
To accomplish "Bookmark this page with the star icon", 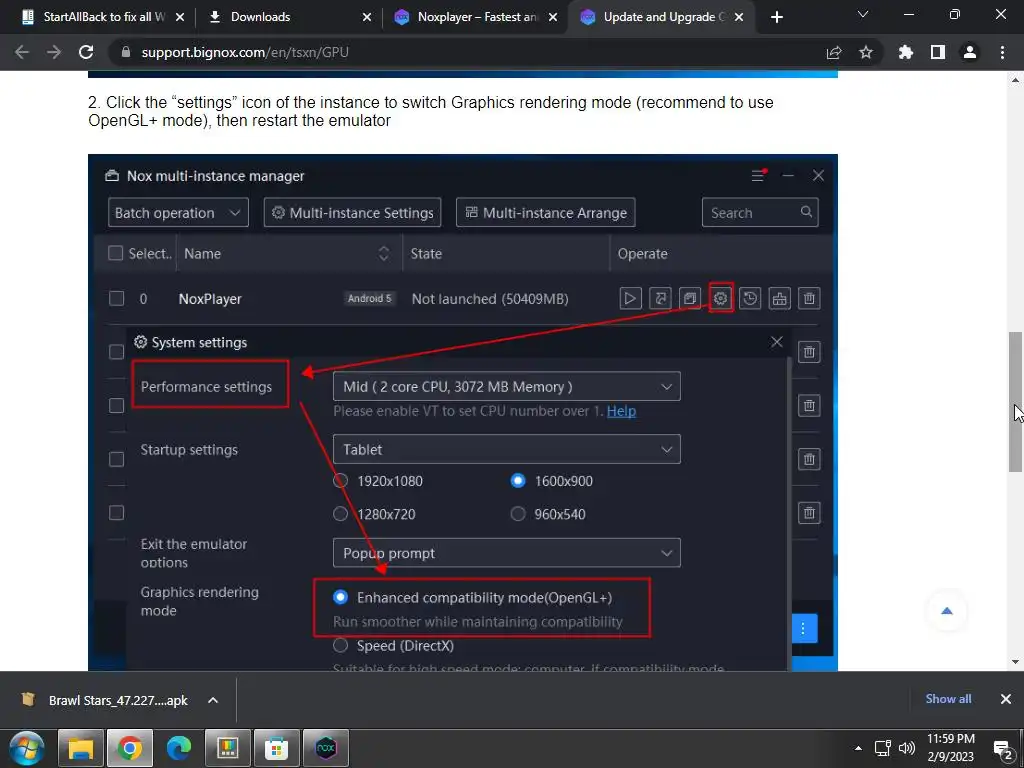I will [x=866, y=52].
